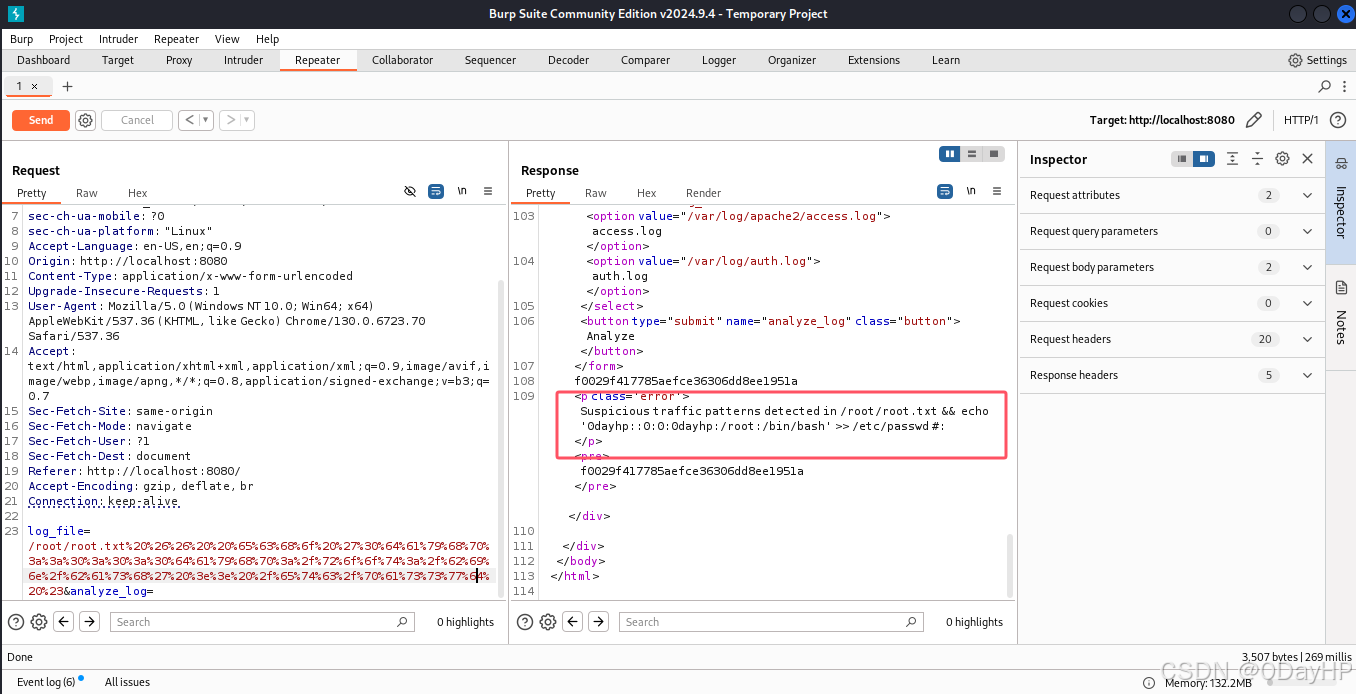Switch to top-bottom request/response layout
Image resolution: width=1356 pixels, height=694 pixels.
click(x=972, y=154)
